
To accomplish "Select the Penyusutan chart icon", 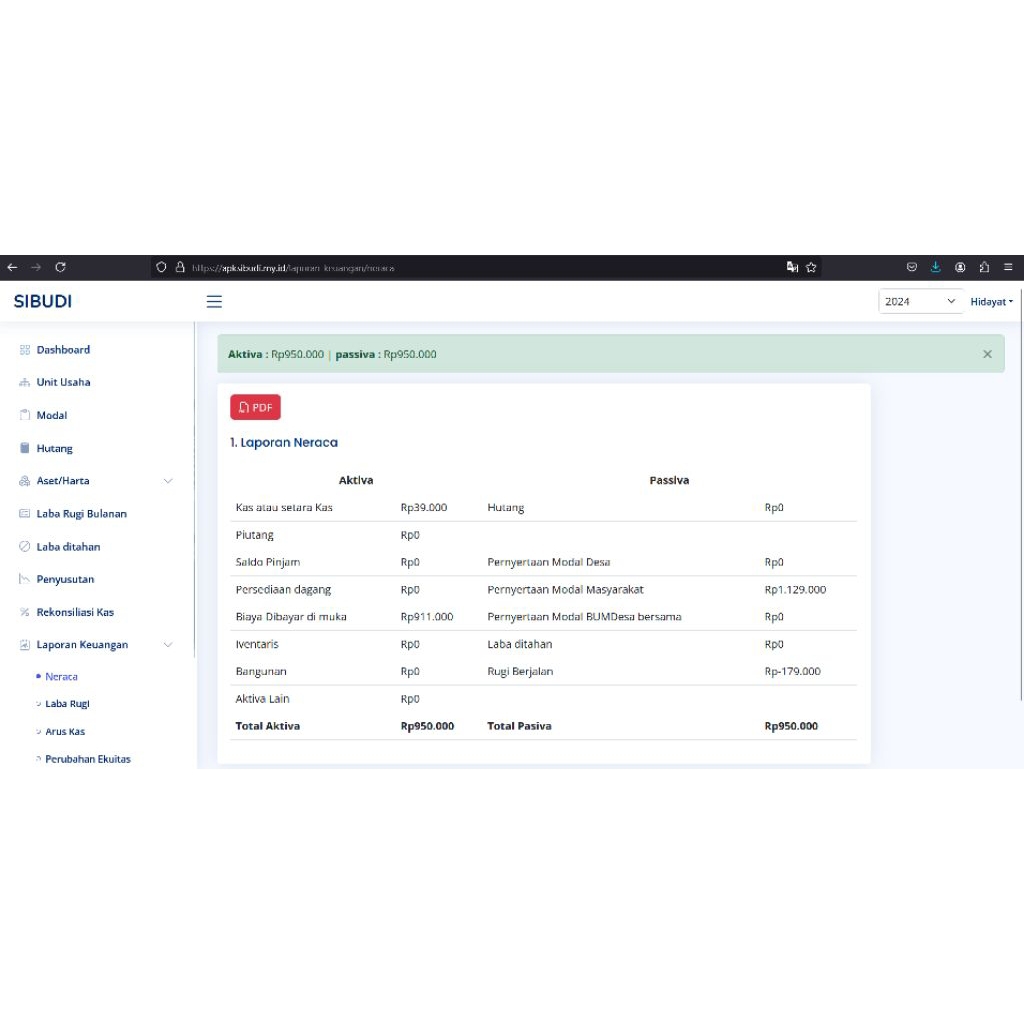I will point(24,579).
